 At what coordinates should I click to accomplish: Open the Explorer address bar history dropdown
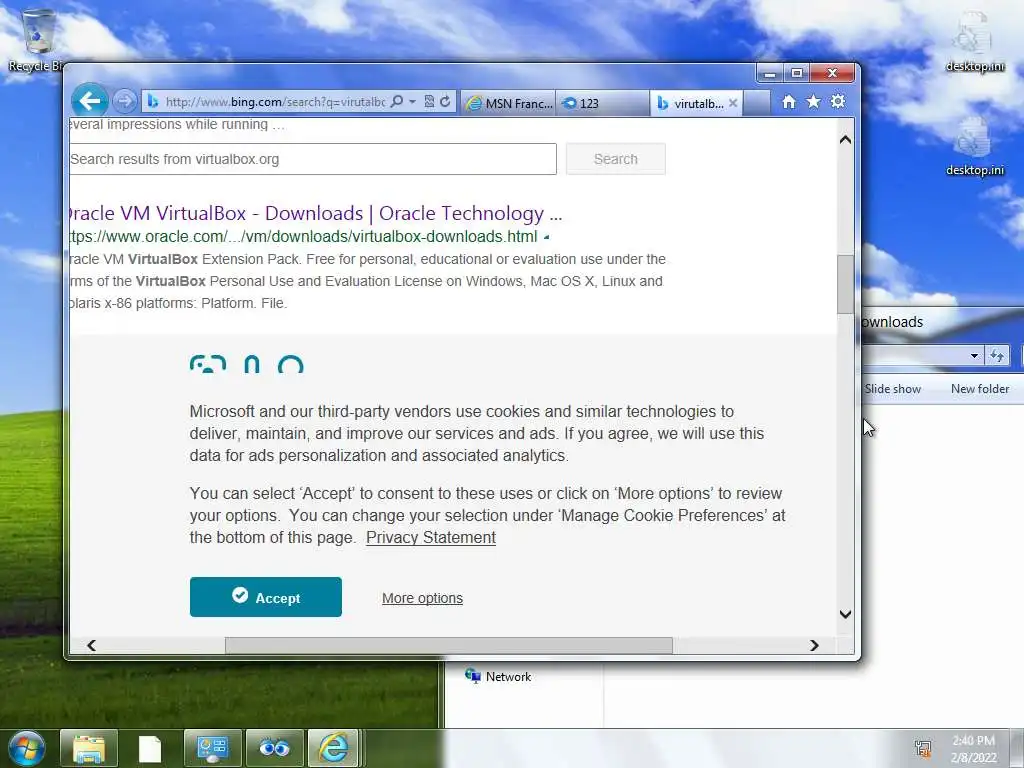pos(974,356)
